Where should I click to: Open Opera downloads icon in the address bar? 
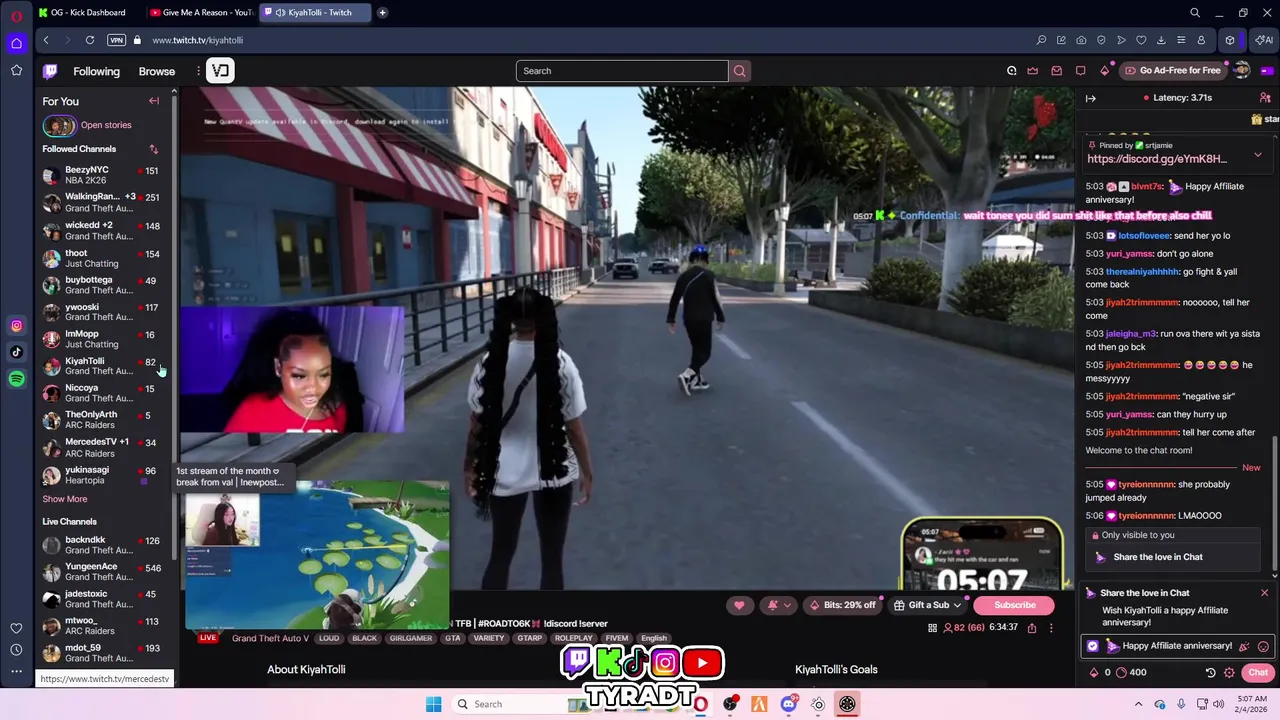point(1161,40)
